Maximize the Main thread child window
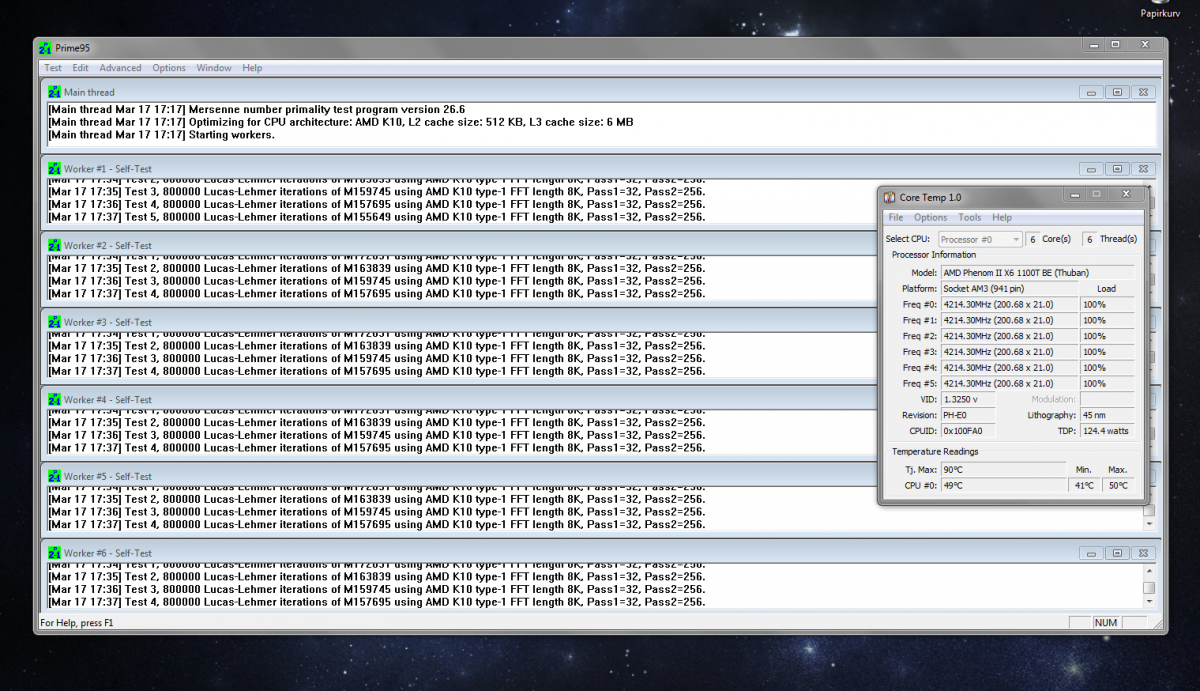The height and width of the screenshot is (691, 1200). [x=1117, y=92]
